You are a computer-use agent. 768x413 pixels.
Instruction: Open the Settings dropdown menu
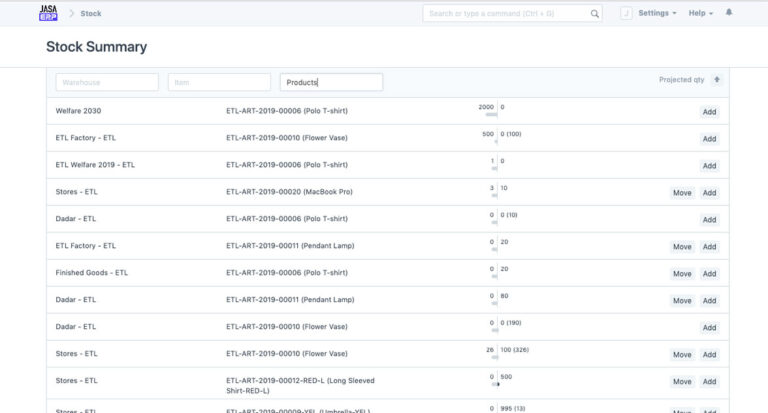pos(657,13)
